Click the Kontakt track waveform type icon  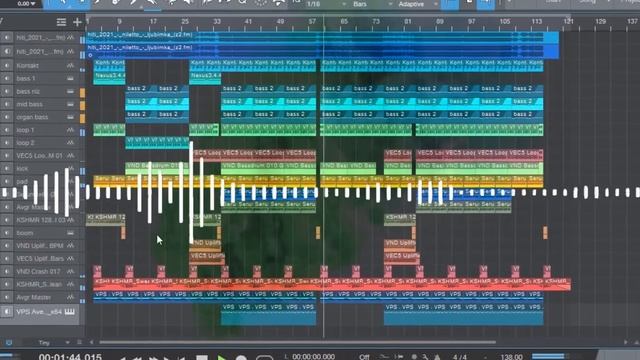71,65
